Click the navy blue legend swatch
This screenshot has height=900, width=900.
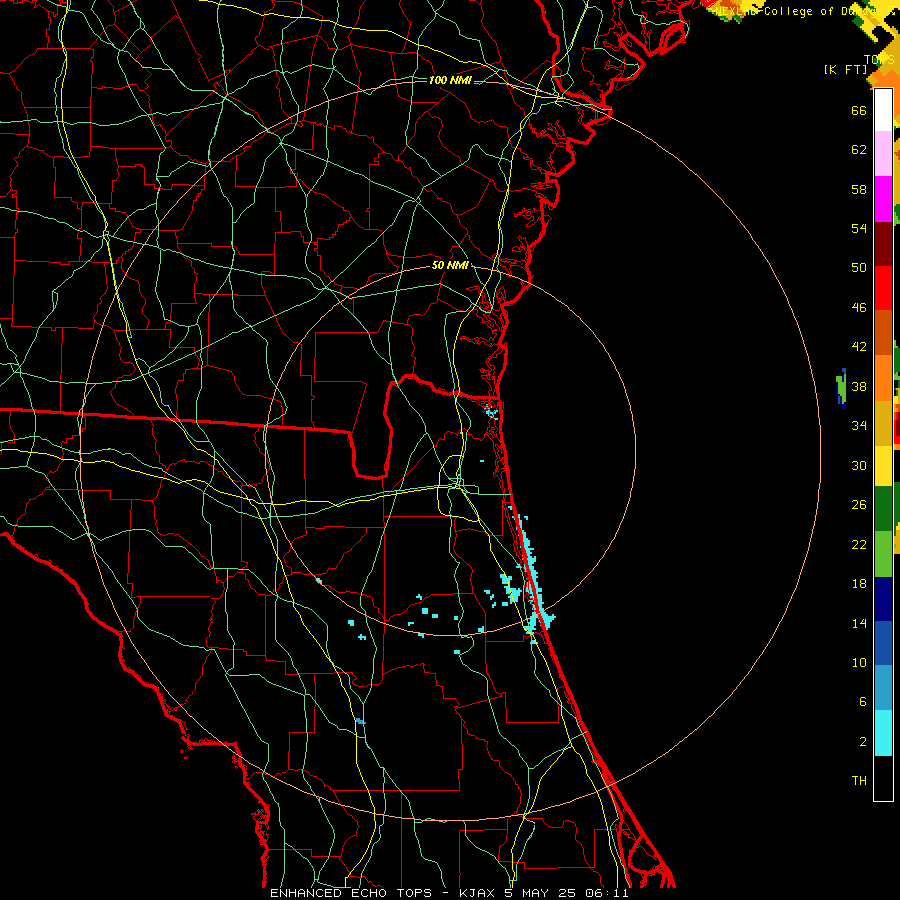(x=883, y=599)
